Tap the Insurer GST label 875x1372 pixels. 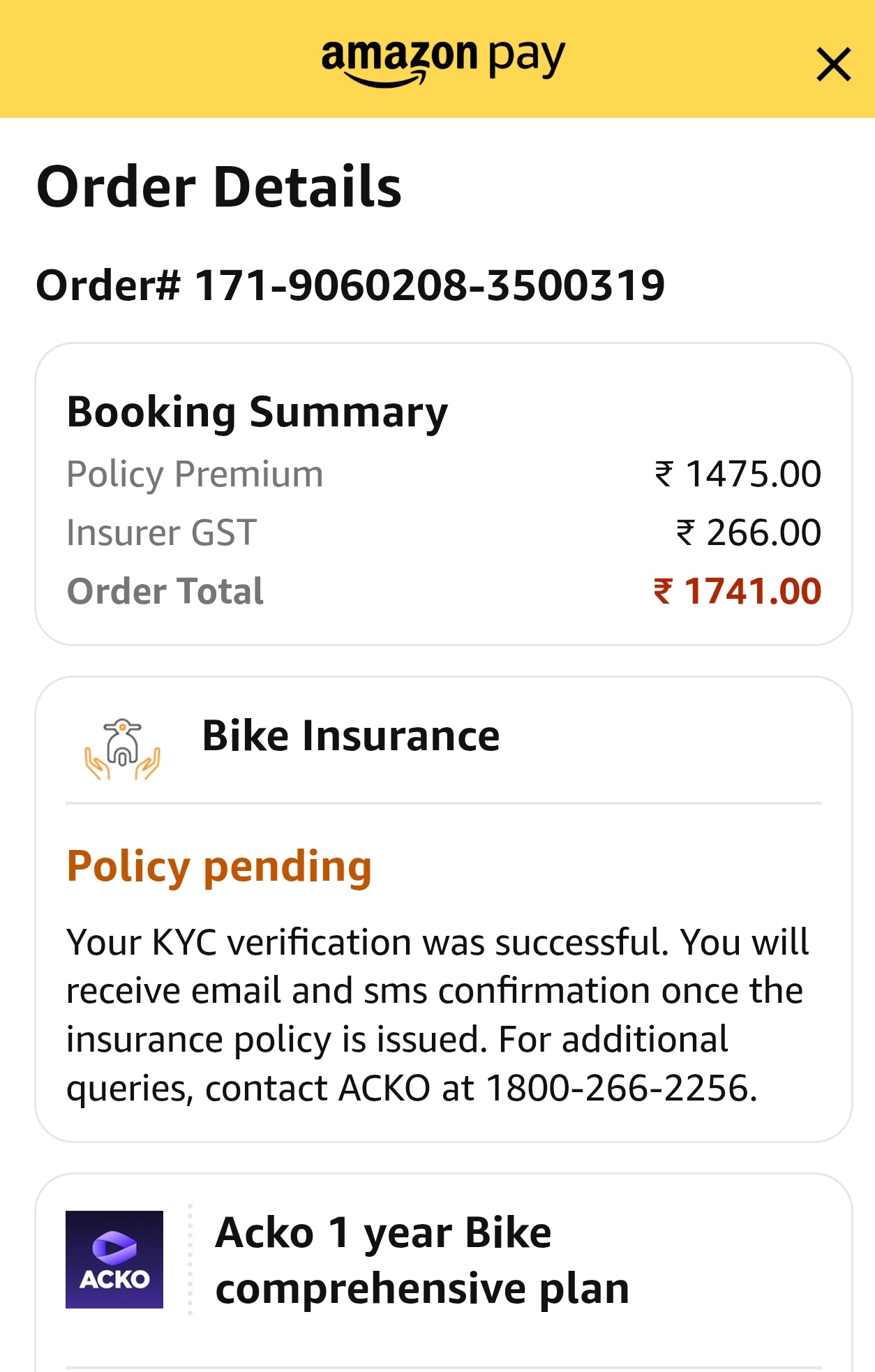[162, 533]
